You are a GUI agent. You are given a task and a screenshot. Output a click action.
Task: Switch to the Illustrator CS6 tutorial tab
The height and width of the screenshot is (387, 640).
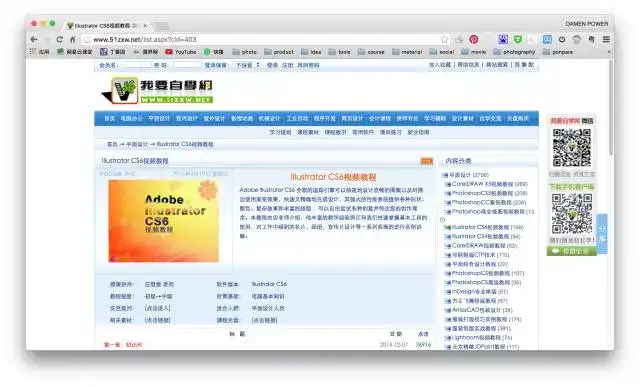coord(107,26)
